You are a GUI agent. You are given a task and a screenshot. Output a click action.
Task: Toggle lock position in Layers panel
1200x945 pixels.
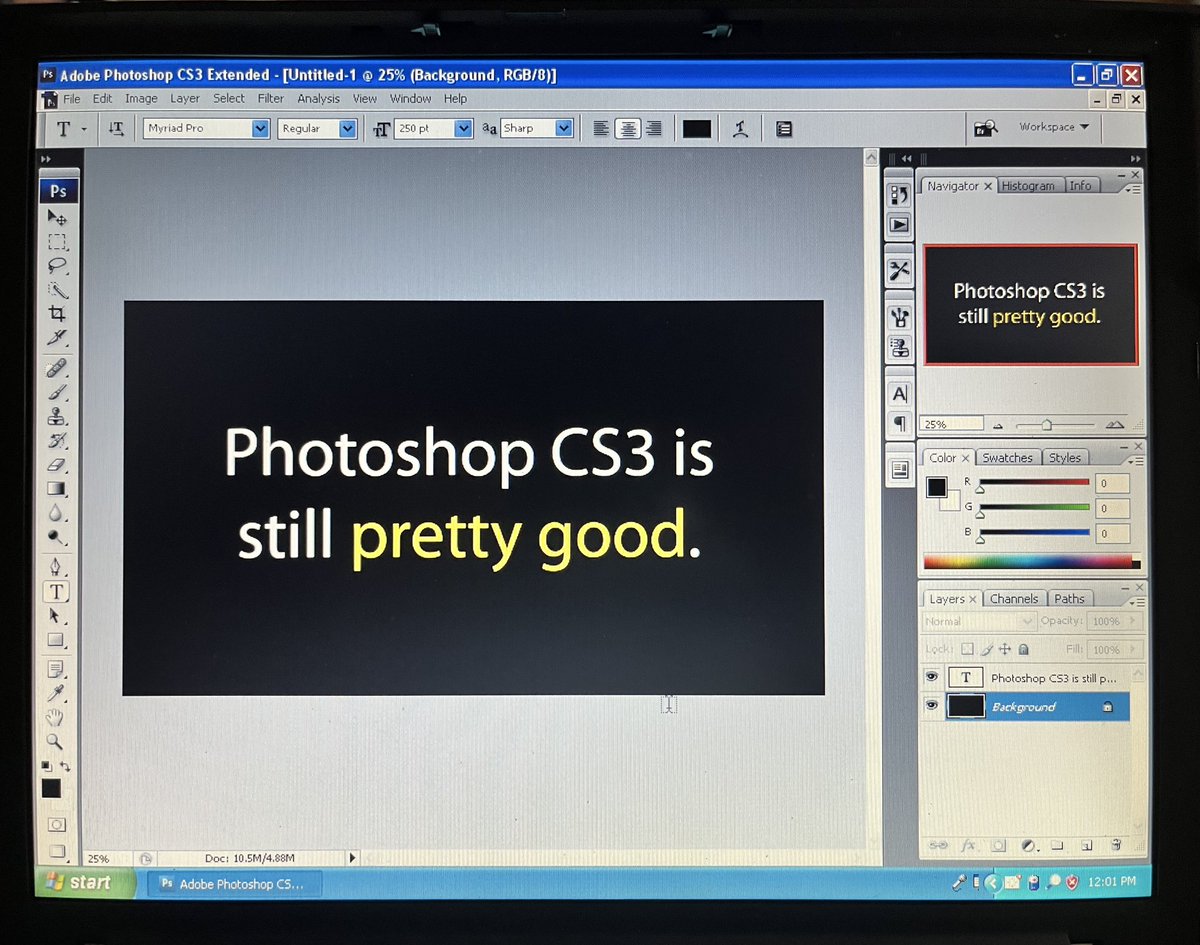tap(1005, 649)
